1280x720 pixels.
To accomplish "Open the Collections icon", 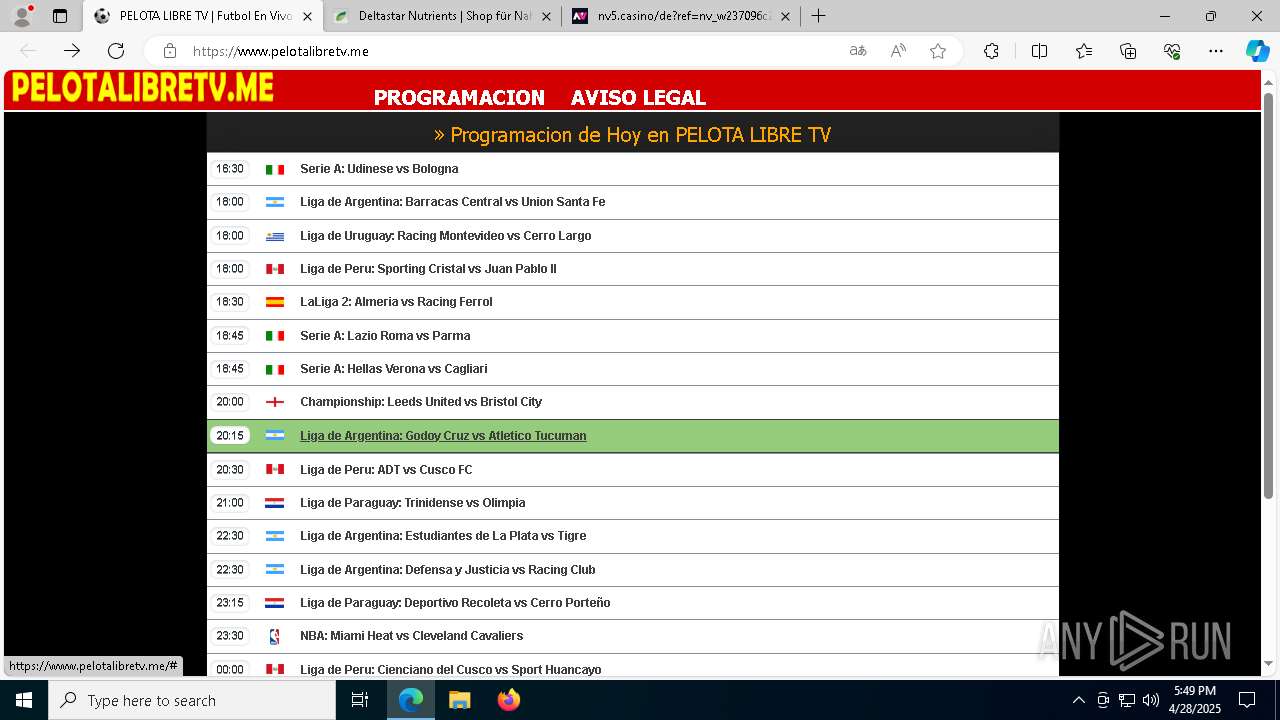I will pos(1128,51).
